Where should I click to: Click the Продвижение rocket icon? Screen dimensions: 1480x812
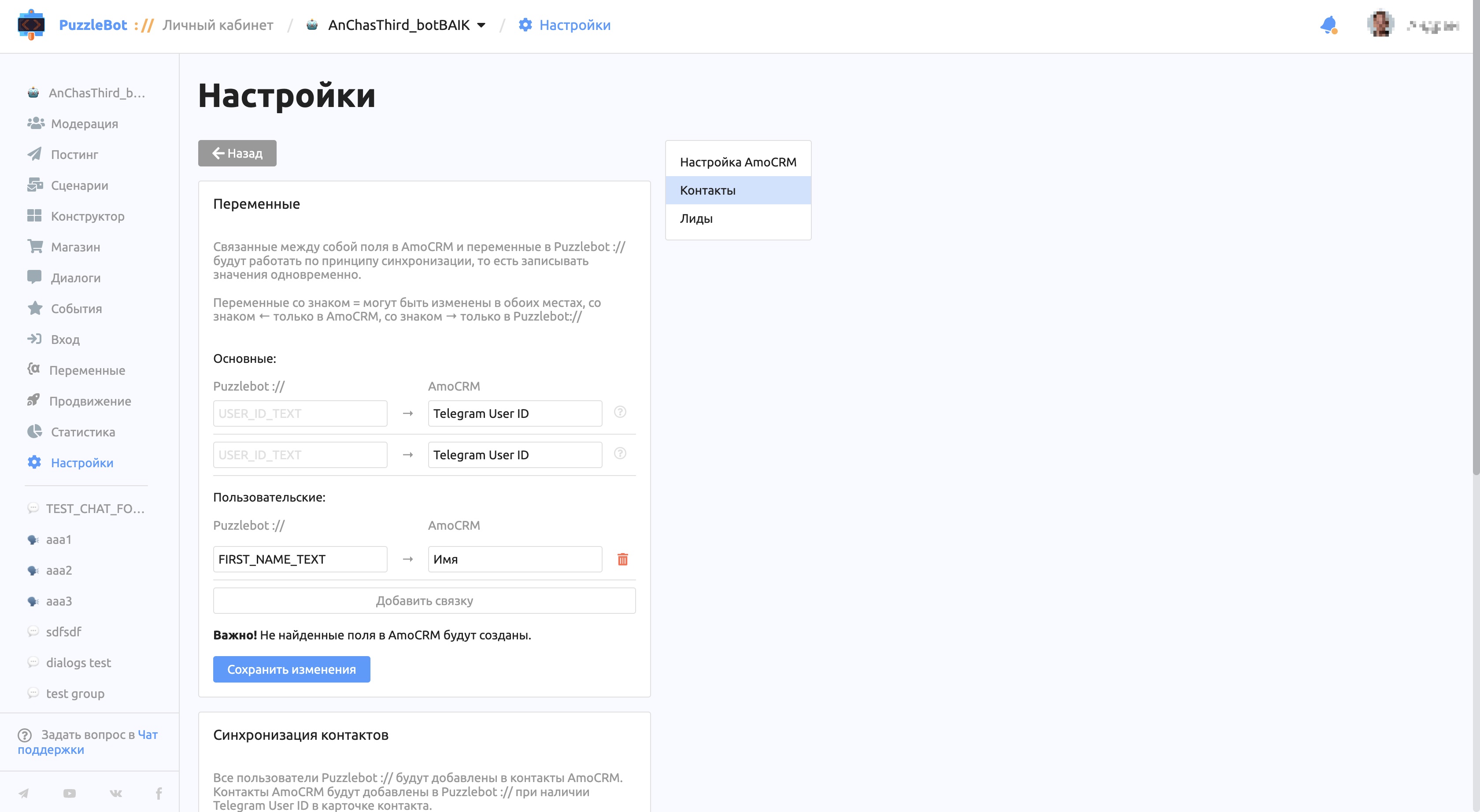point(33,400)
